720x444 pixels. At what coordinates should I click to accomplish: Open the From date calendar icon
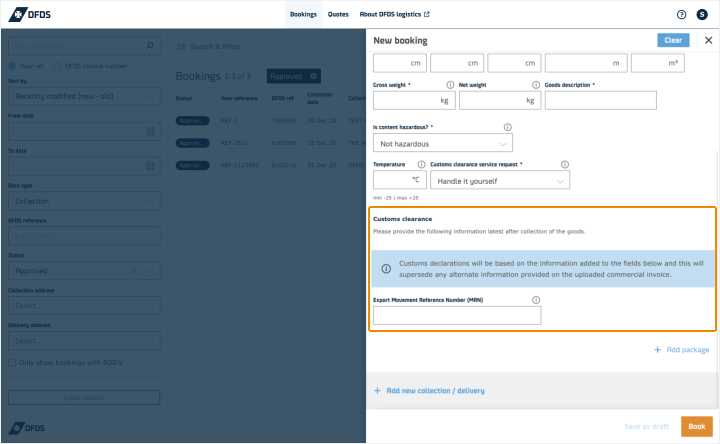pyautogui.click(x=150, y=131)
